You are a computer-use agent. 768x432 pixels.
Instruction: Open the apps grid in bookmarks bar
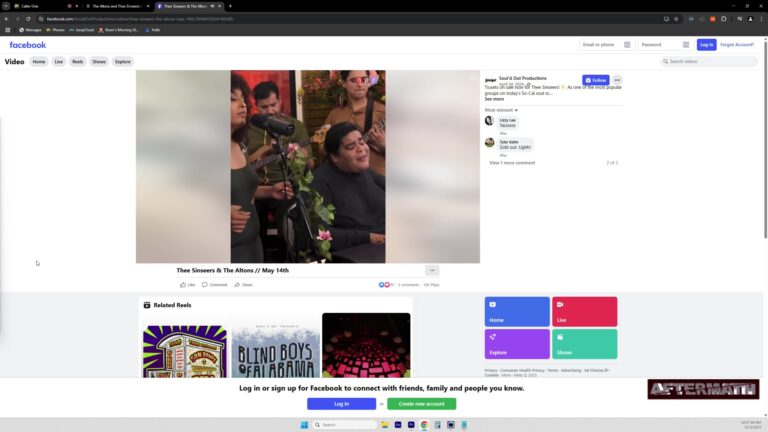point(8,30)
